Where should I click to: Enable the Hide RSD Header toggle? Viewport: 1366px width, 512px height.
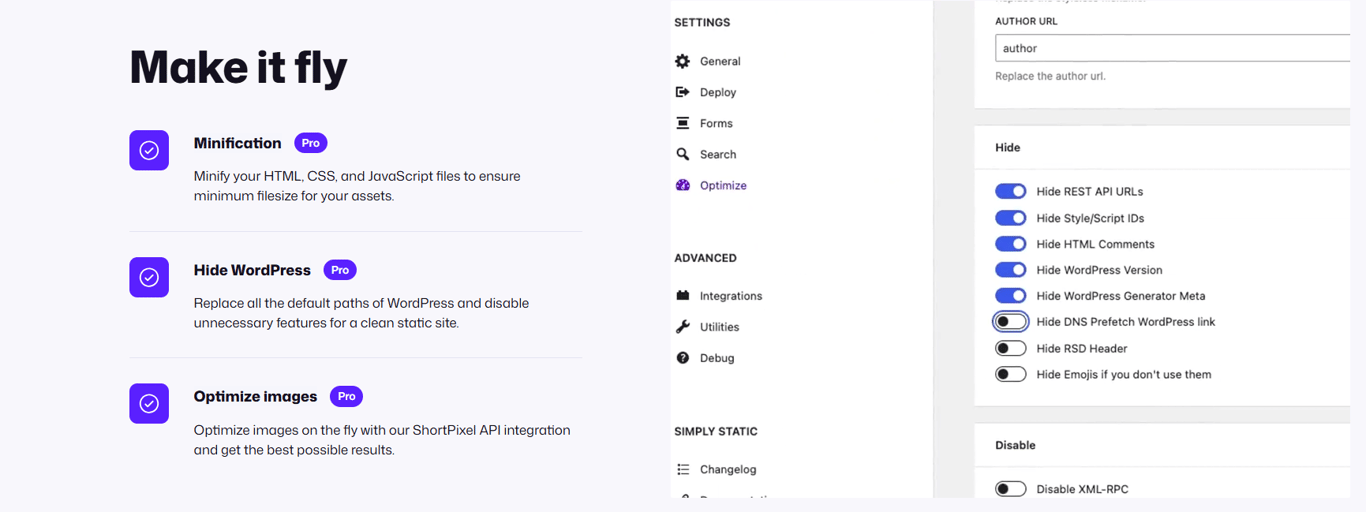(1010, 348)
